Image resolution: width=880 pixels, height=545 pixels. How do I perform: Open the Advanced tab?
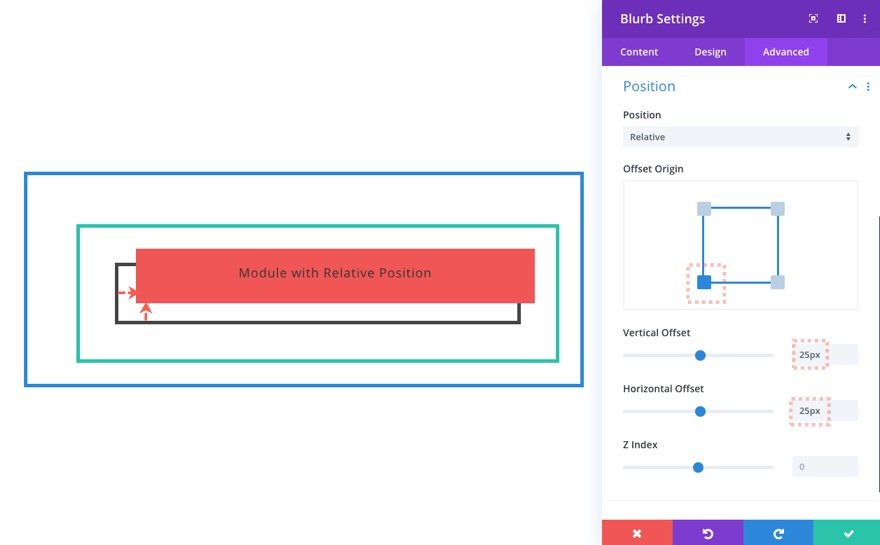click(x=786, y=52)
